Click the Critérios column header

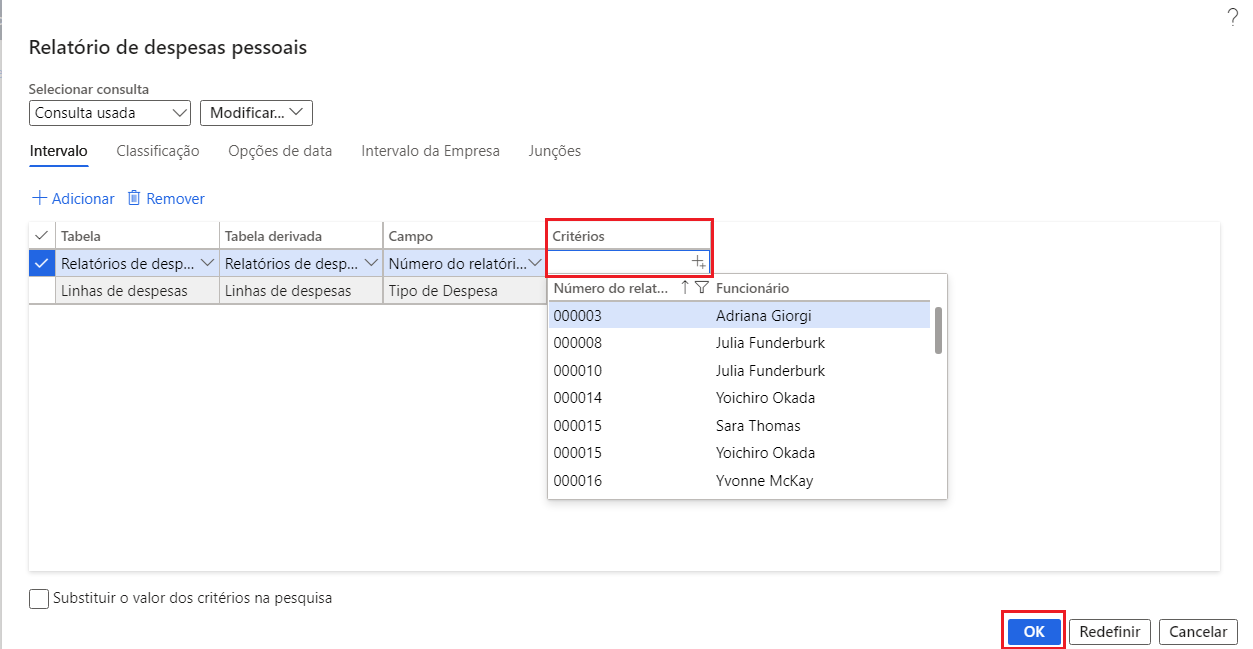pyautogui.click(x=629, y=236)
